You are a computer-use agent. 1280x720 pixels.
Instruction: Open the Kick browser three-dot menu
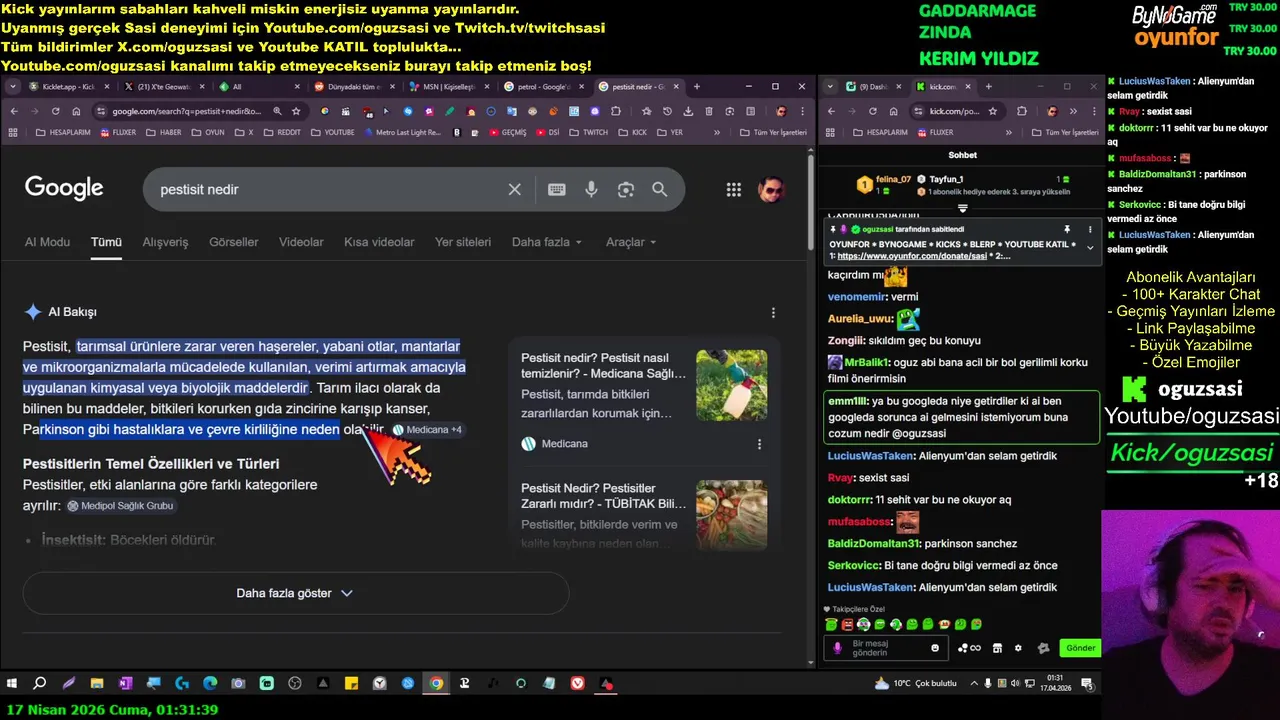(1092, 111)
